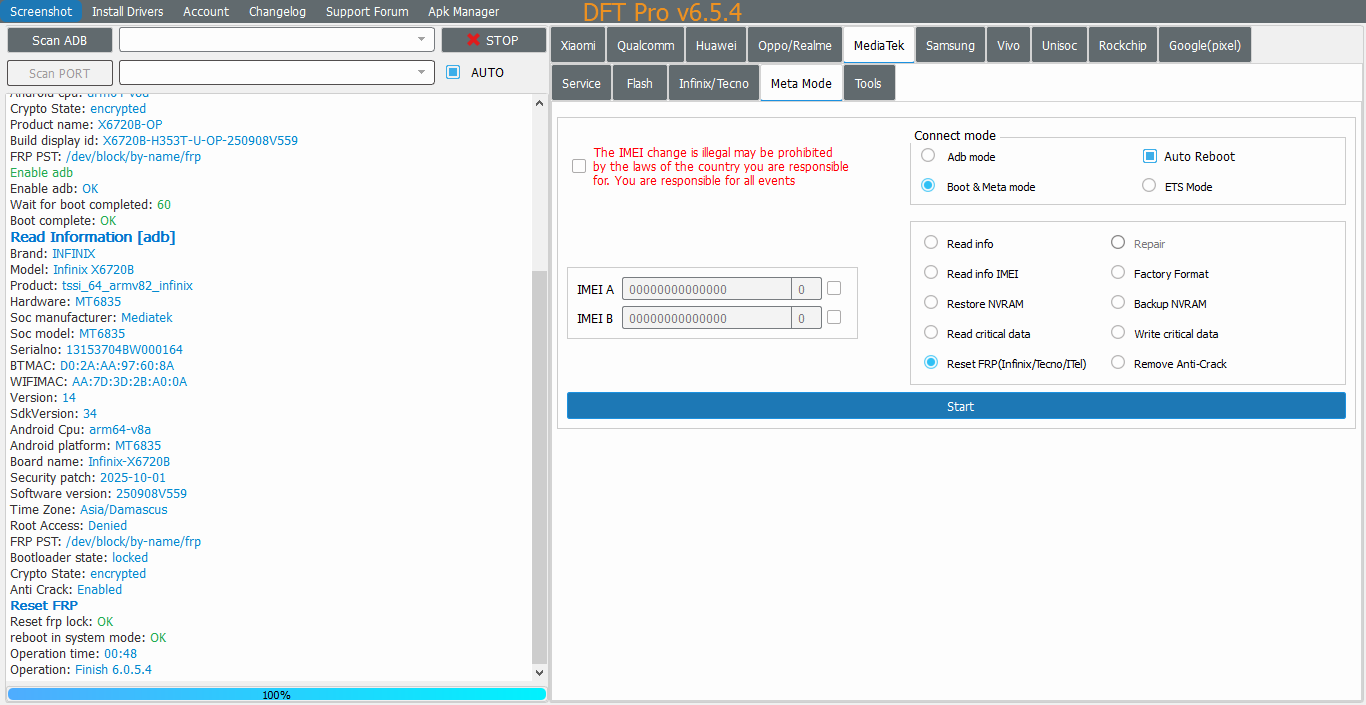Pick Read critical data option

931,333
